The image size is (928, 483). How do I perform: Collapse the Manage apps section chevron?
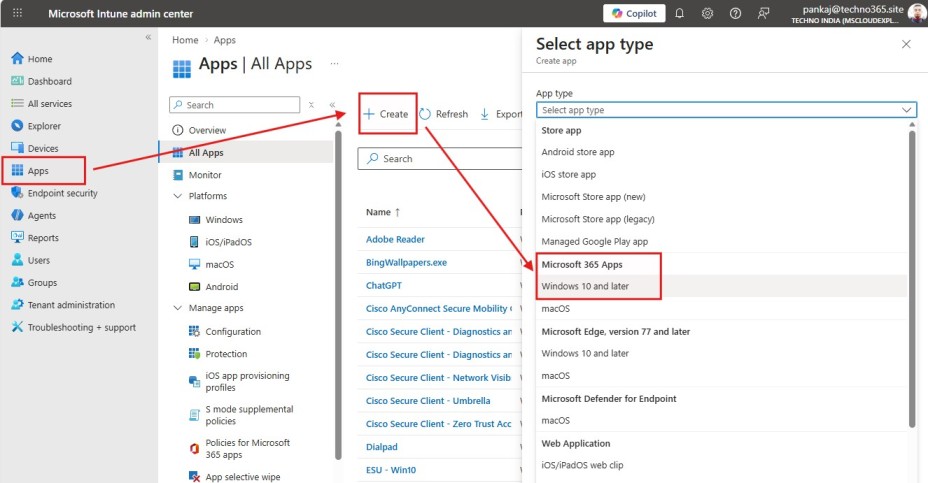(177, 308)
